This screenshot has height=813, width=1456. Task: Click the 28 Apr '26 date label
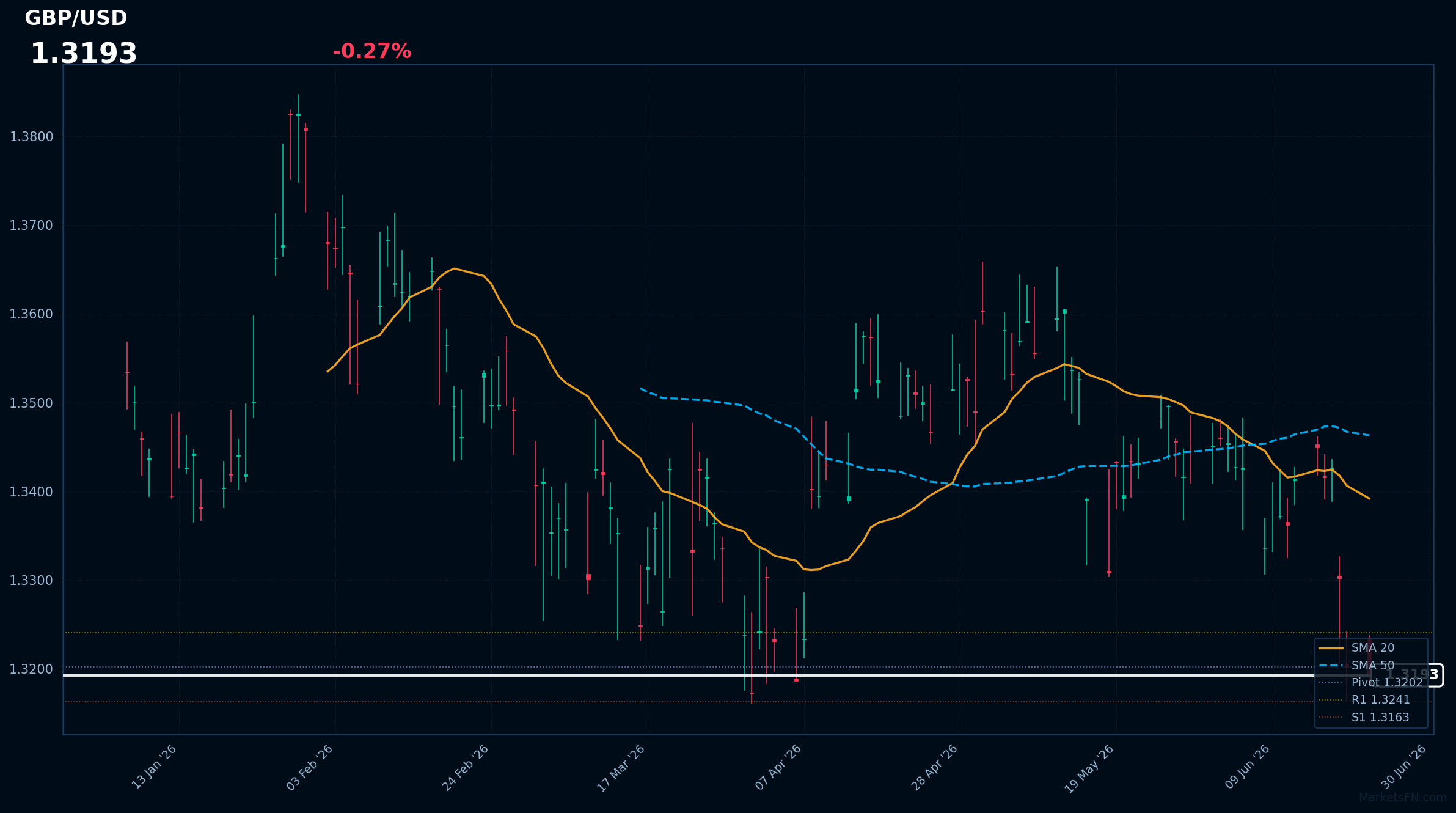935,768
